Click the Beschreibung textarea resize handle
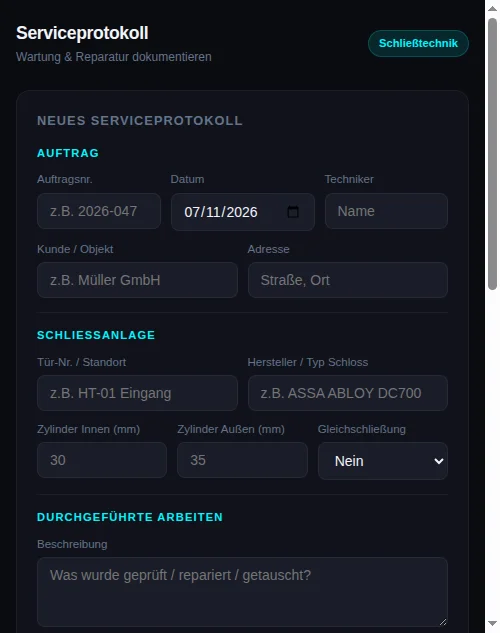 (x=443, y=622)
